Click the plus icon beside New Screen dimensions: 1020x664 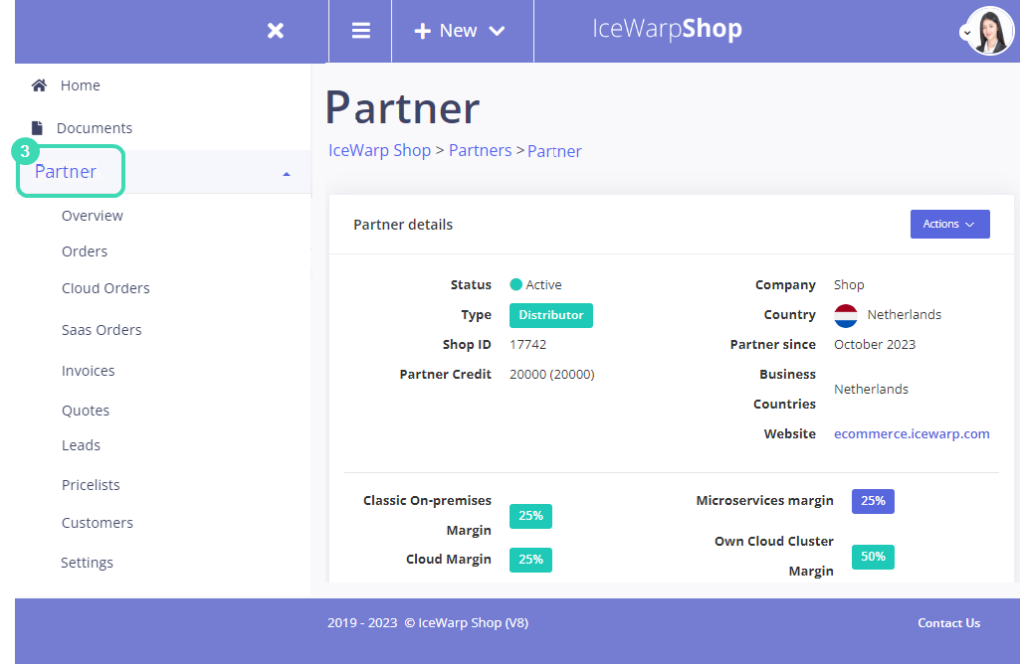click(422, 31)
